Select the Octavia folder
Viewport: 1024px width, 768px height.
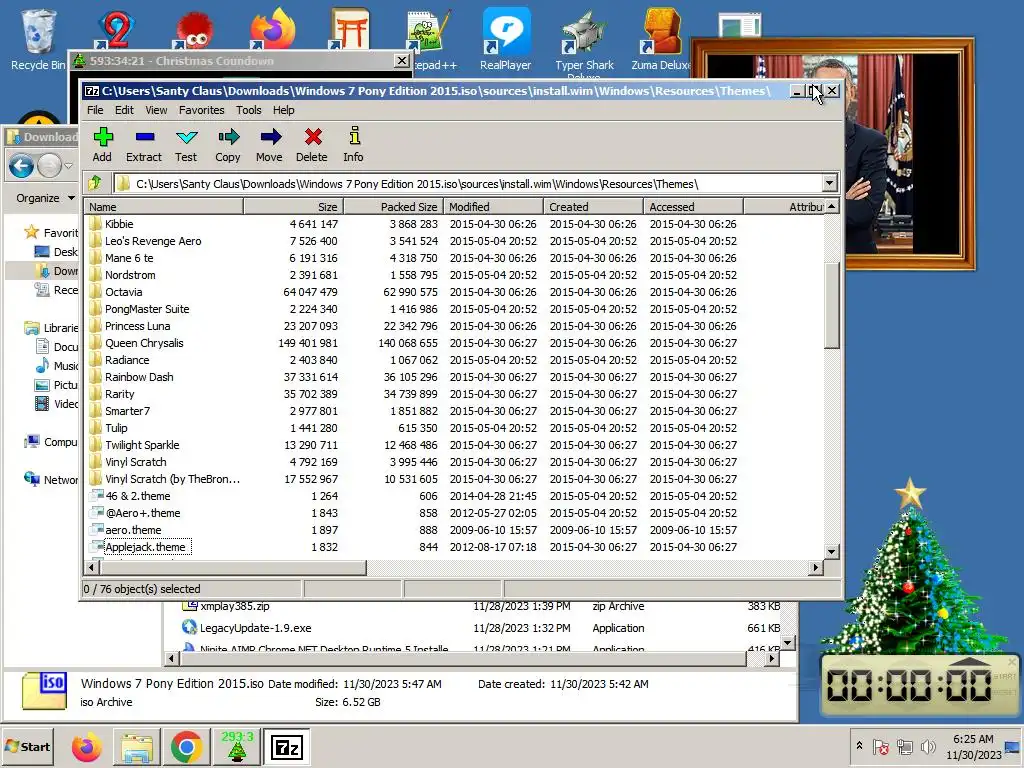(x=123, y=292)
